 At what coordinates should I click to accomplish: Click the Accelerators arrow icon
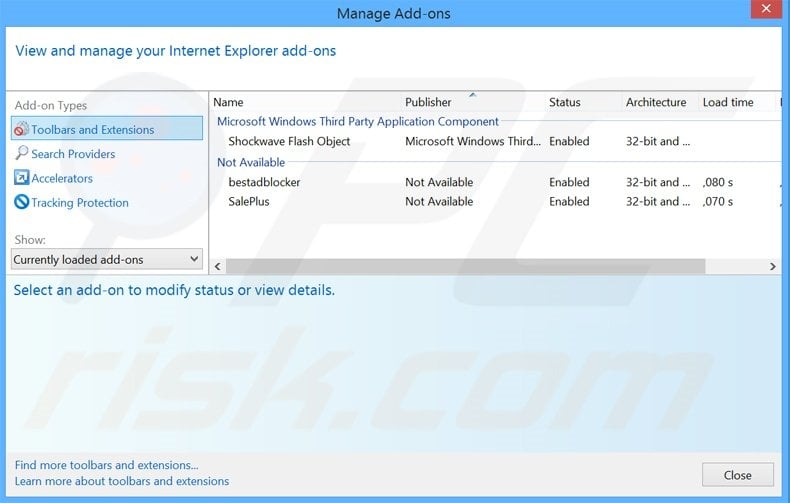(21, 177)
